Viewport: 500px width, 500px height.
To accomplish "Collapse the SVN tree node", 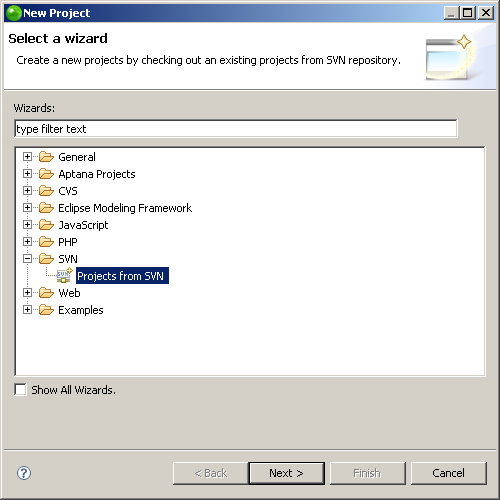I will click(27, 259).
